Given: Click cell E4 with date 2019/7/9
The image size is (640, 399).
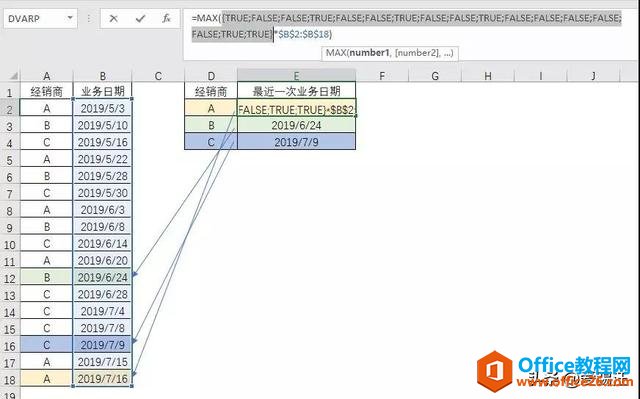Looking at the screenshot, I should pyautogui.click(x=296, y=142).
